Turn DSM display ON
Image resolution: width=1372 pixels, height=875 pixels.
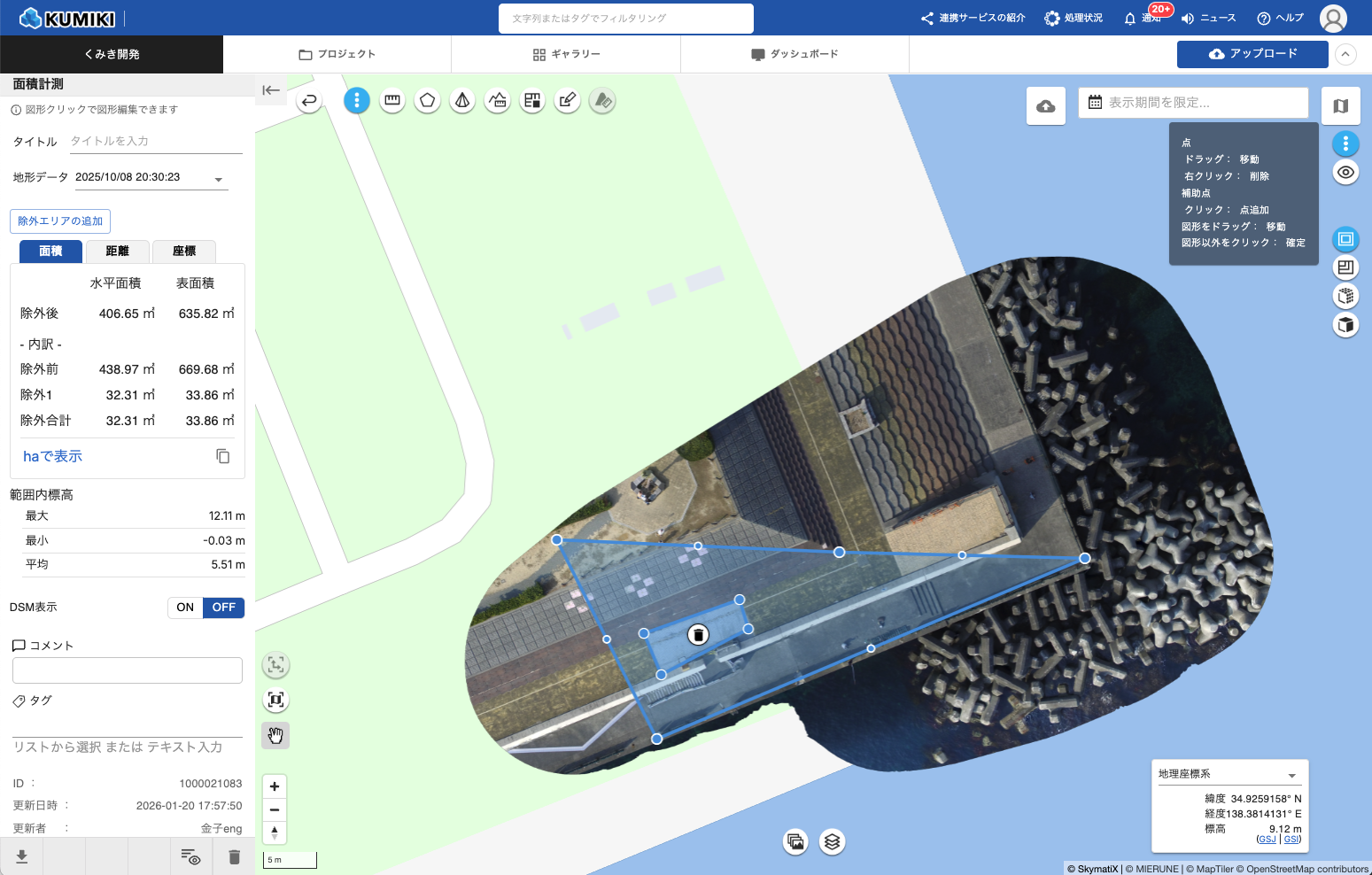tap(185, 608)
